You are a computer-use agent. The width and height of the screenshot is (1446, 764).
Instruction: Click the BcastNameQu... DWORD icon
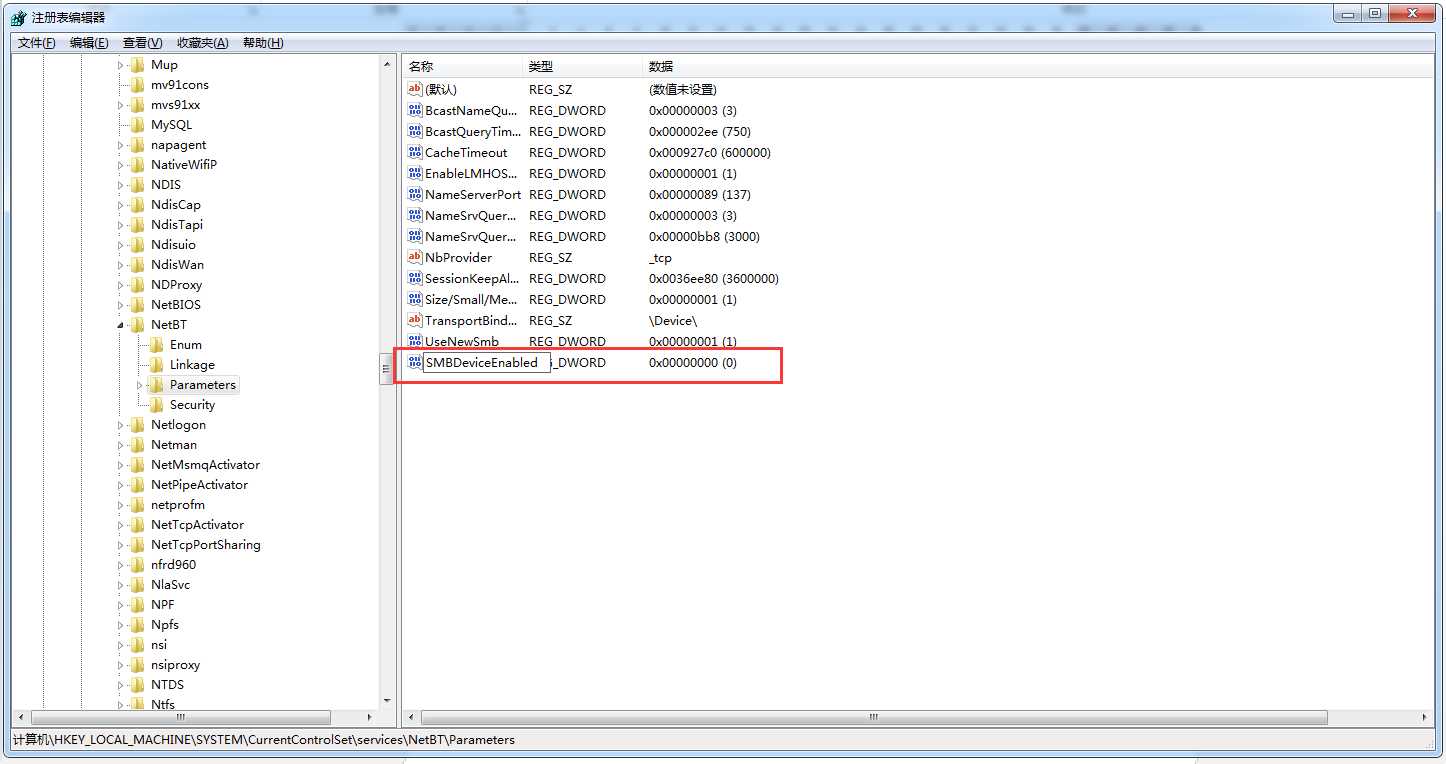(x=415, y=110)
